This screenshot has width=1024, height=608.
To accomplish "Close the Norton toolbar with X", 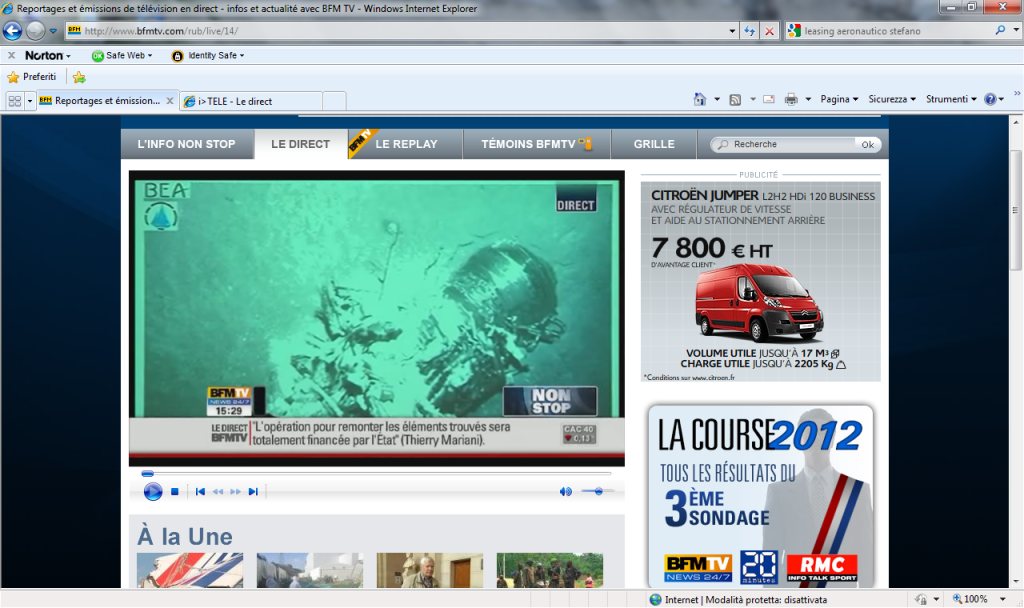I will click(x=11, y=56).
